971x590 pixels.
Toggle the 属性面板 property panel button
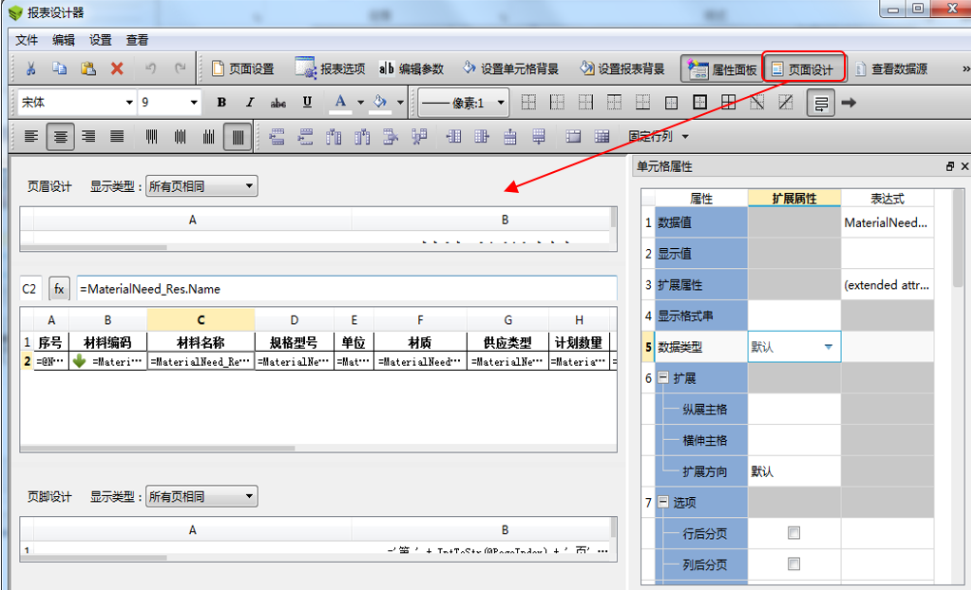[721, 69]
